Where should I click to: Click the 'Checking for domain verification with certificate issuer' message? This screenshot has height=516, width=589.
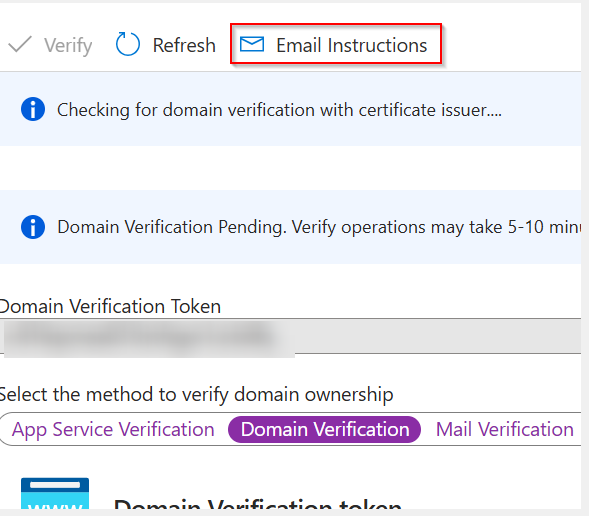click(x=279, y=110)
